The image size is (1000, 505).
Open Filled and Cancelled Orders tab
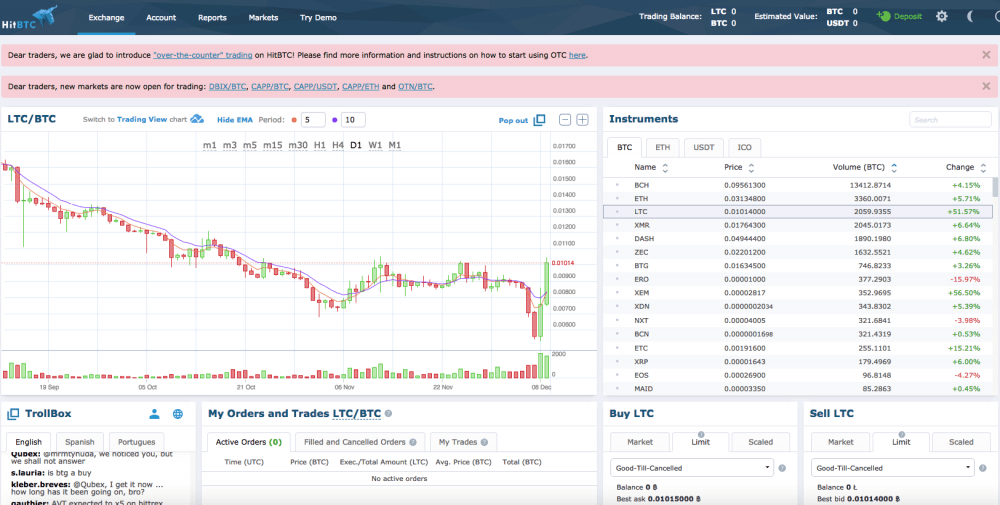click(360, 442)
